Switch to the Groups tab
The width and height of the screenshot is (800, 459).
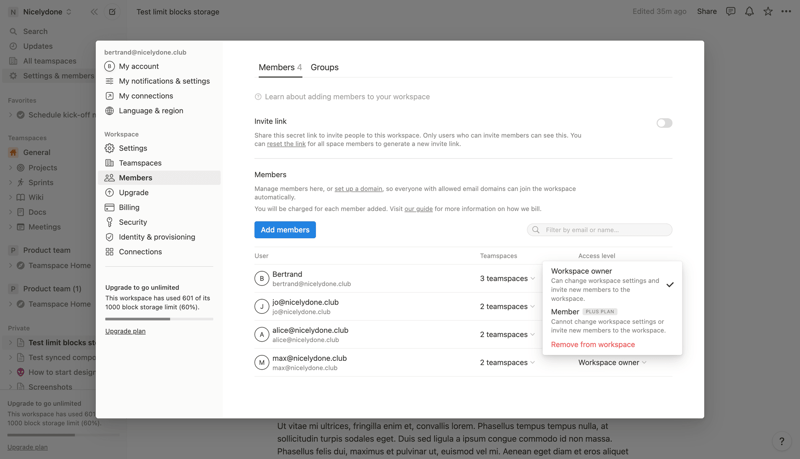(324, 67)
